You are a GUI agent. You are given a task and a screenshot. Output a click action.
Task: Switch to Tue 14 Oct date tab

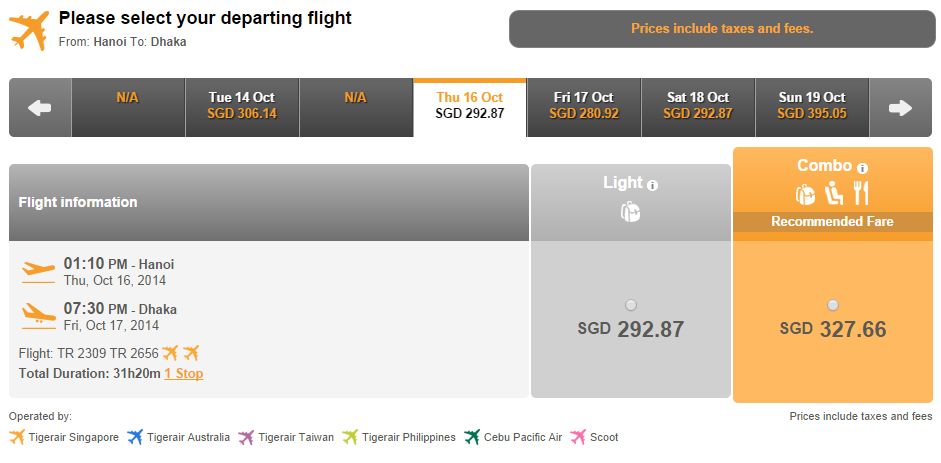(x=242, y=108)
